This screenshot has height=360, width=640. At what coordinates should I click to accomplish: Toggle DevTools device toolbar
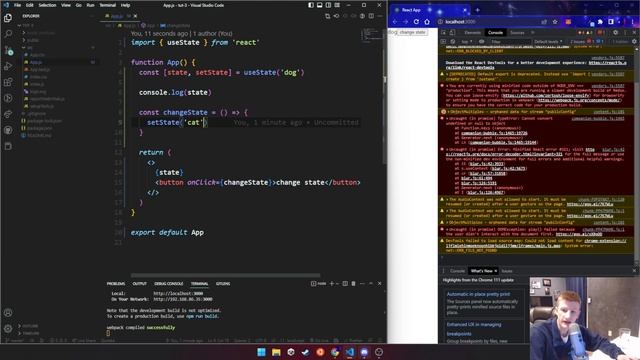click(452, 32)
